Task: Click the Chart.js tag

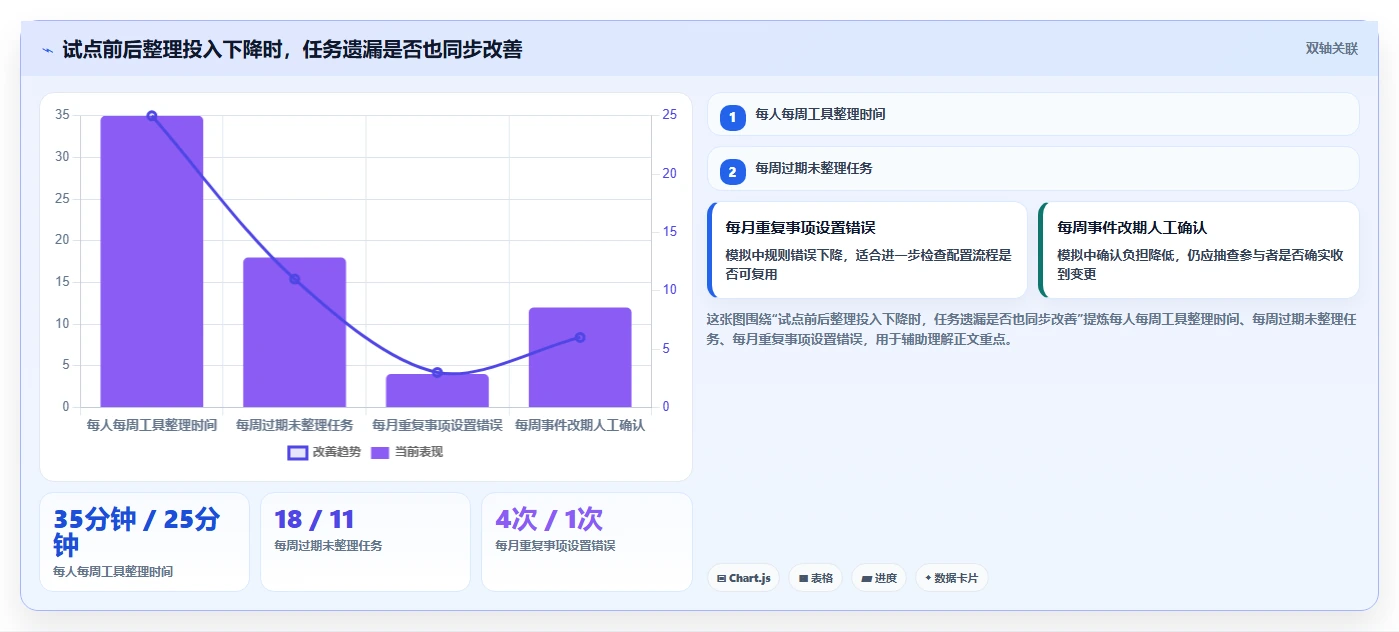Action: point(744,578)
